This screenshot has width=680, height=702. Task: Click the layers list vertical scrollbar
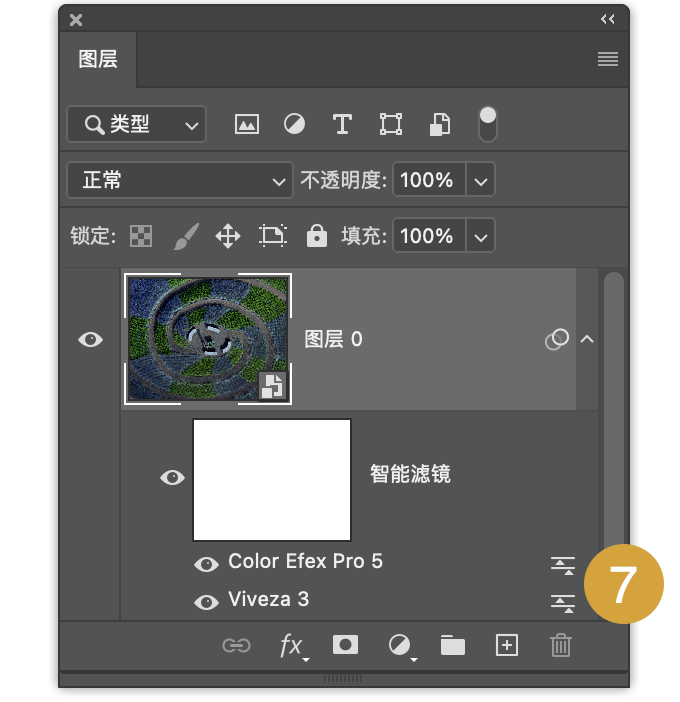(x=614, y=407)
